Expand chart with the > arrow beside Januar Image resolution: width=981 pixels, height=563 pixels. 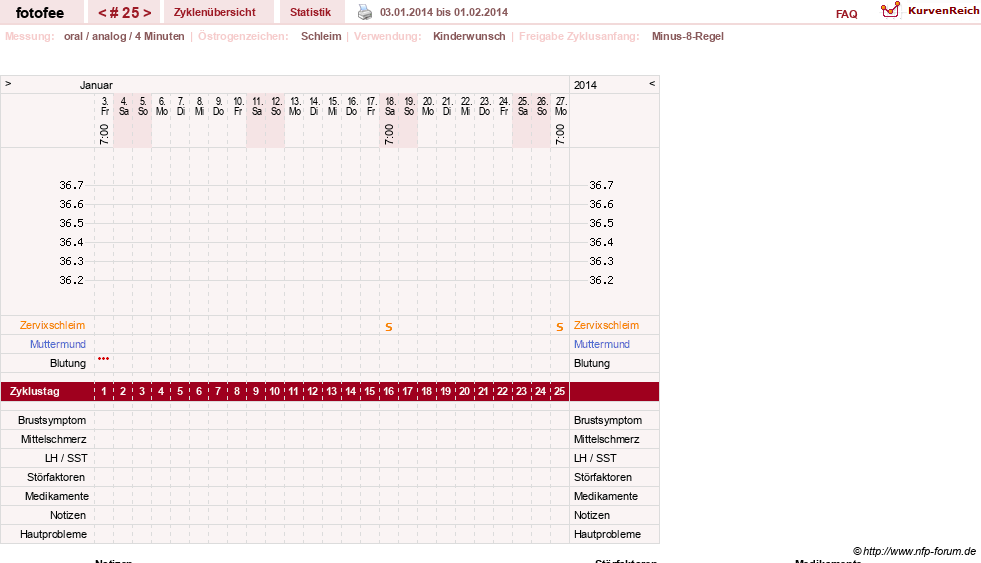tap(8, 83)
